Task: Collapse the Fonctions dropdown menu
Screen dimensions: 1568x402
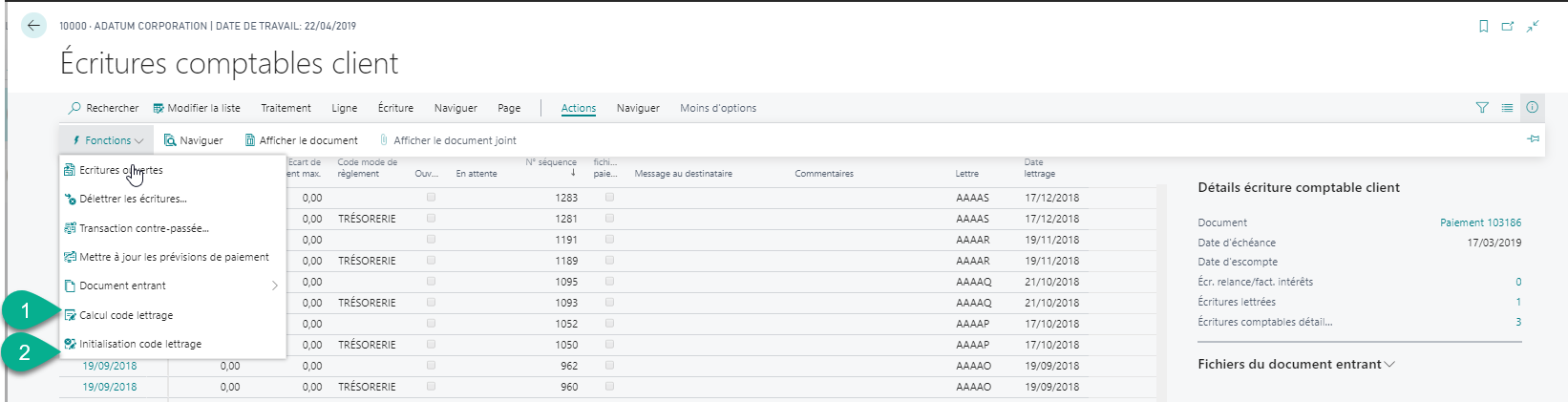Action: tap(107, 140)
